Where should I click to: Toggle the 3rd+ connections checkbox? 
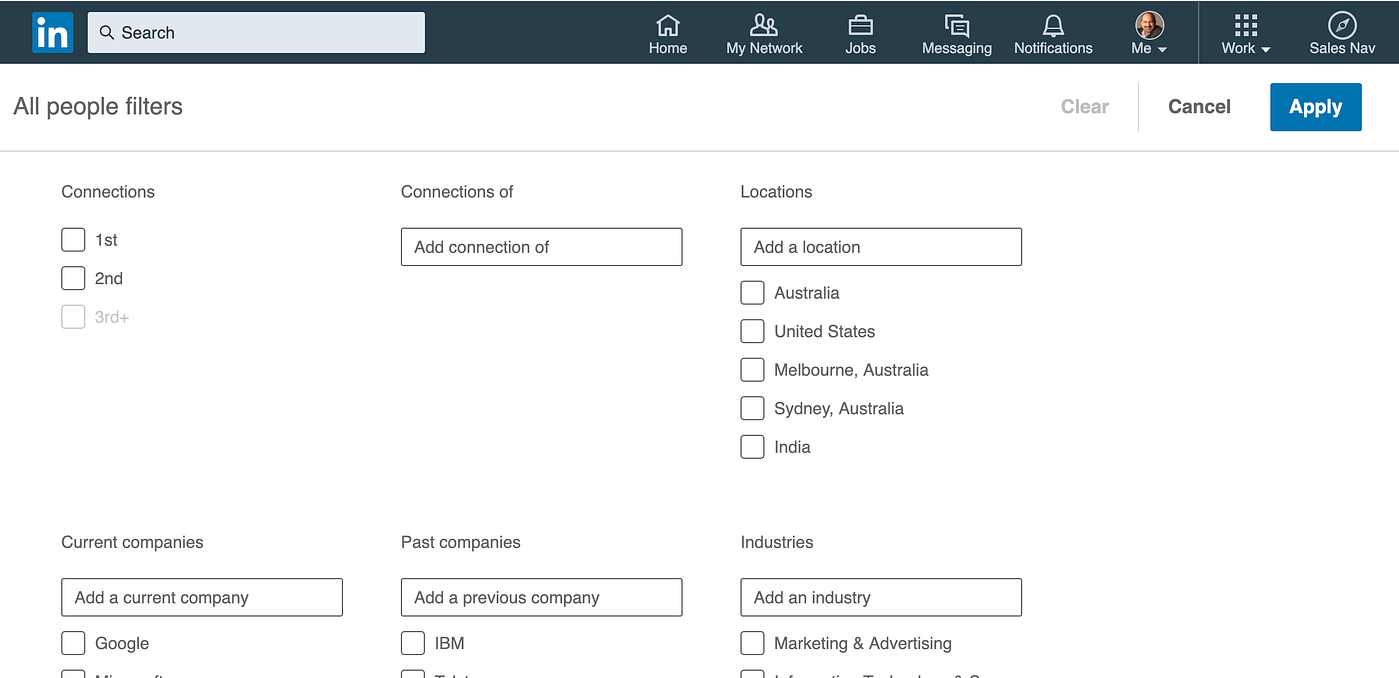click(73, 317)
